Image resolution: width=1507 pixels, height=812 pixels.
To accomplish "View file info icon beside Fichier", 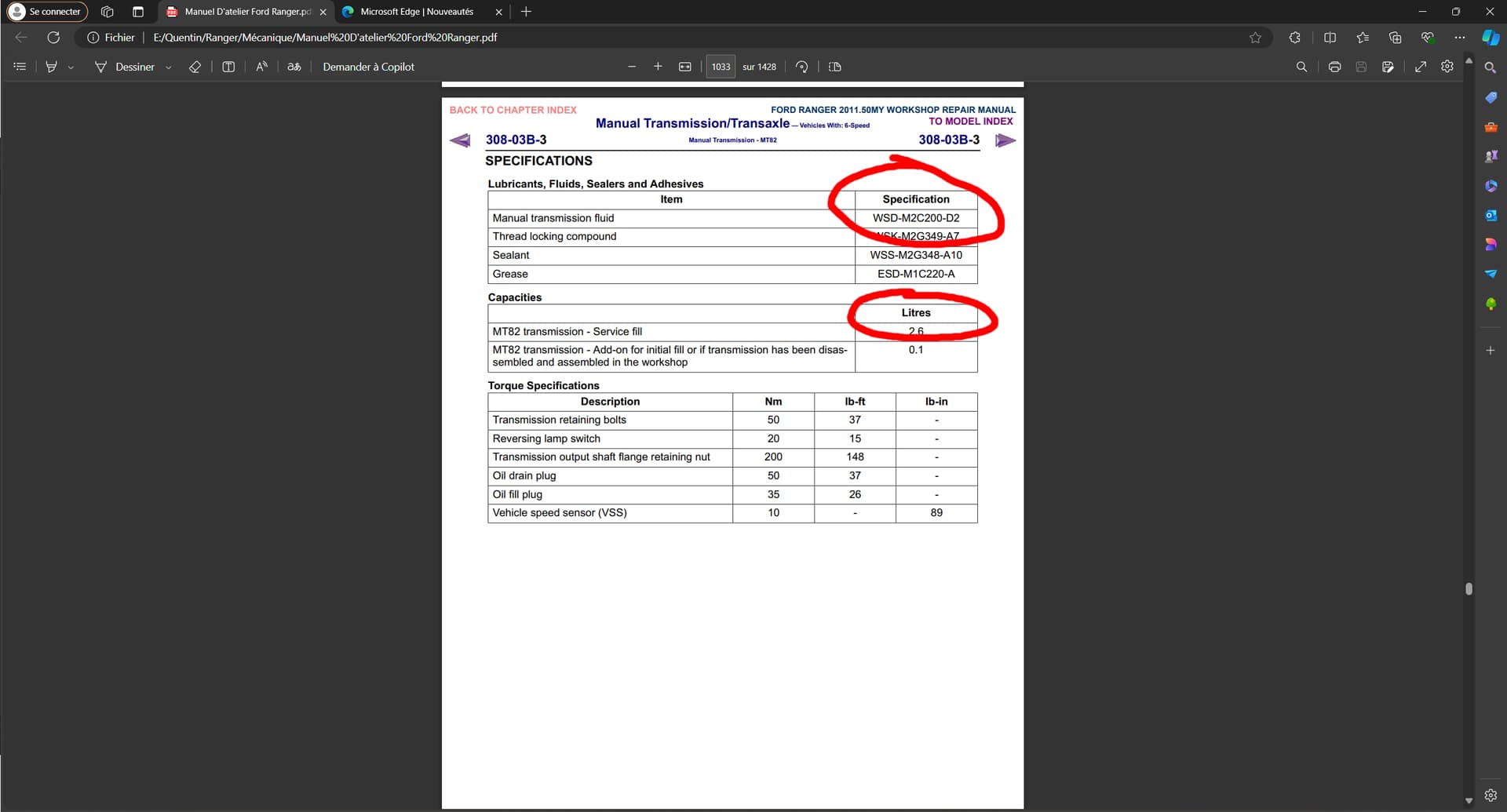I will click(x=93, y=37).
